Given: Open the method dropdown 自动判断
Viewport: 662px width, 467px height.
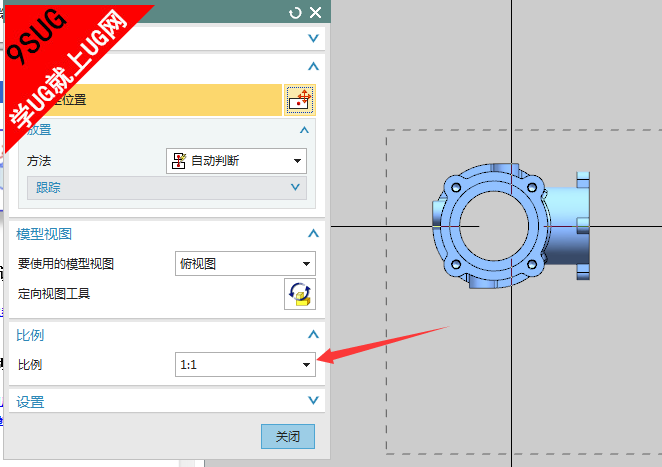Looking at the screenshot, I should coord(236,161).
